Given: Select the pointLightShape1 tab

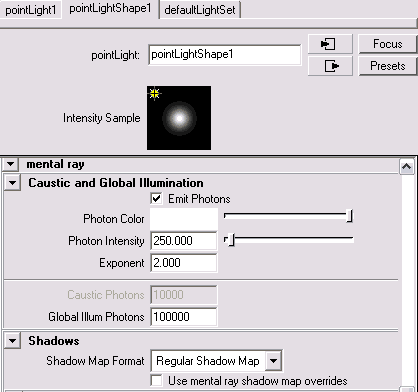Looking at the screenshot, I should pyautogui.click(x=110, y=9).
